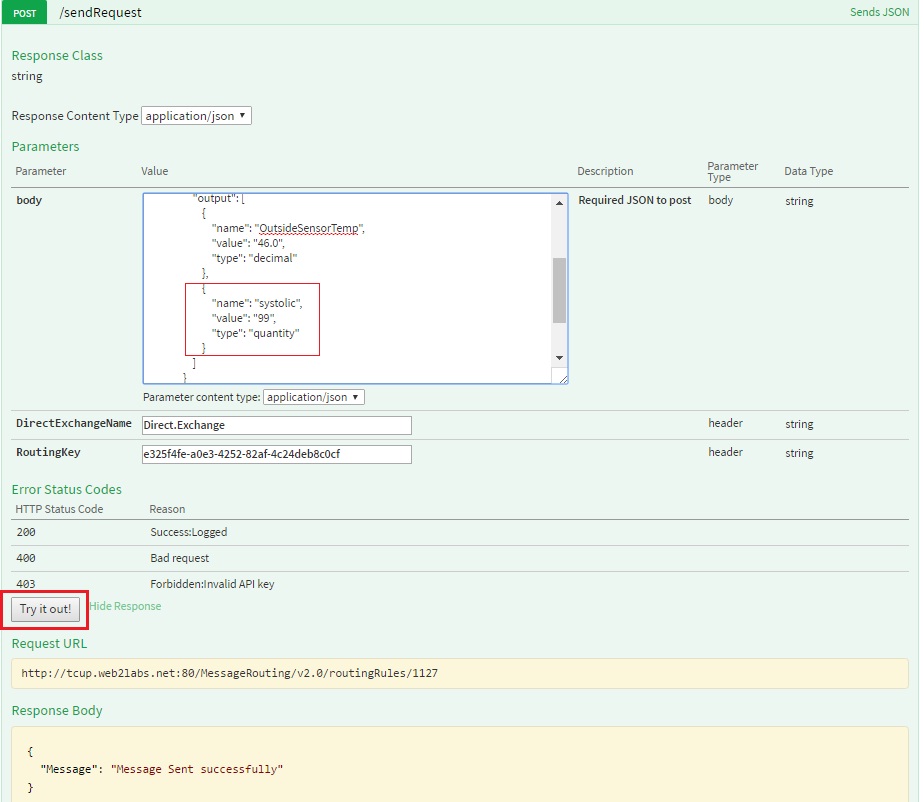Click the Request URL text box
The width and height of the screenshot is (924, 802).
point(460,673)
